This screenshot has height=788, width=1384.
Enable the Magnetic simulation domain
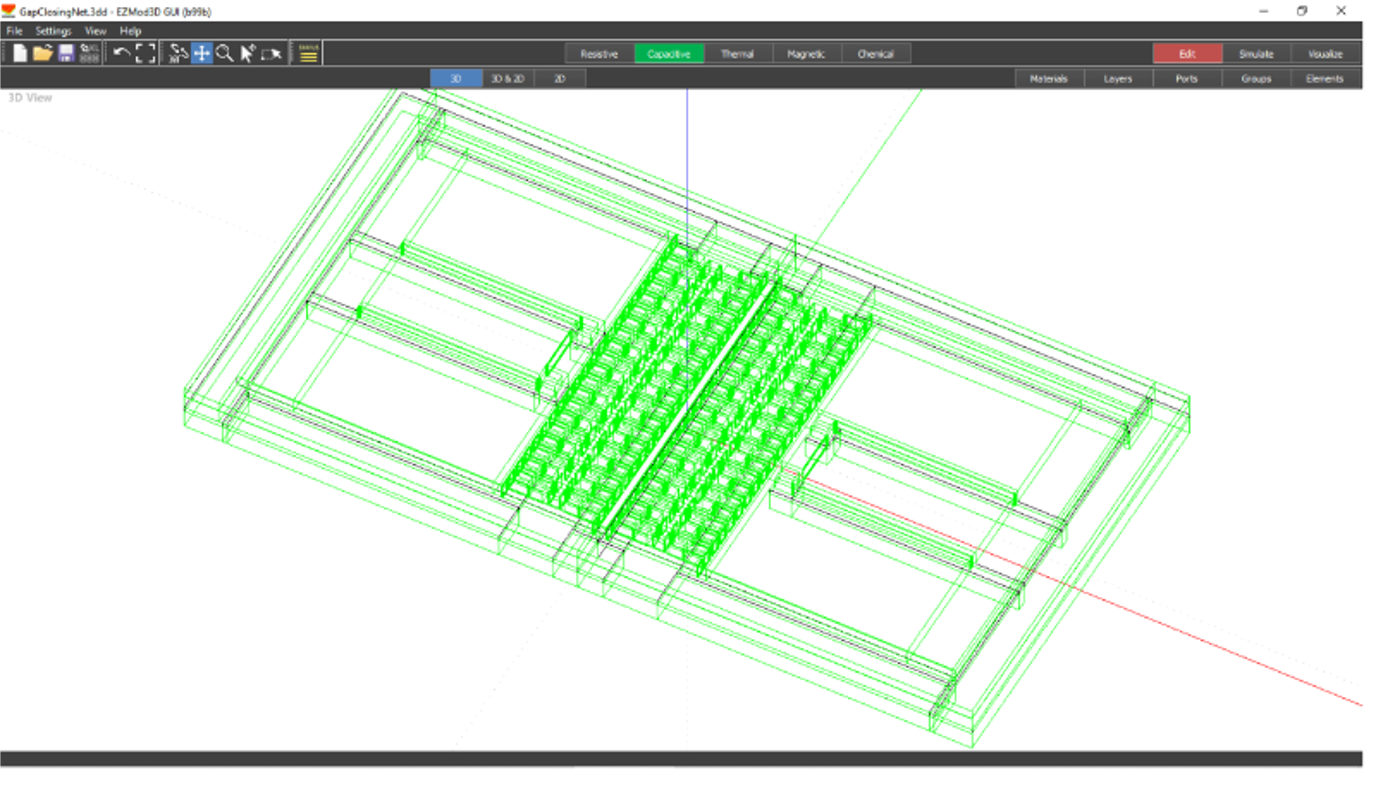tap(807, 53)
